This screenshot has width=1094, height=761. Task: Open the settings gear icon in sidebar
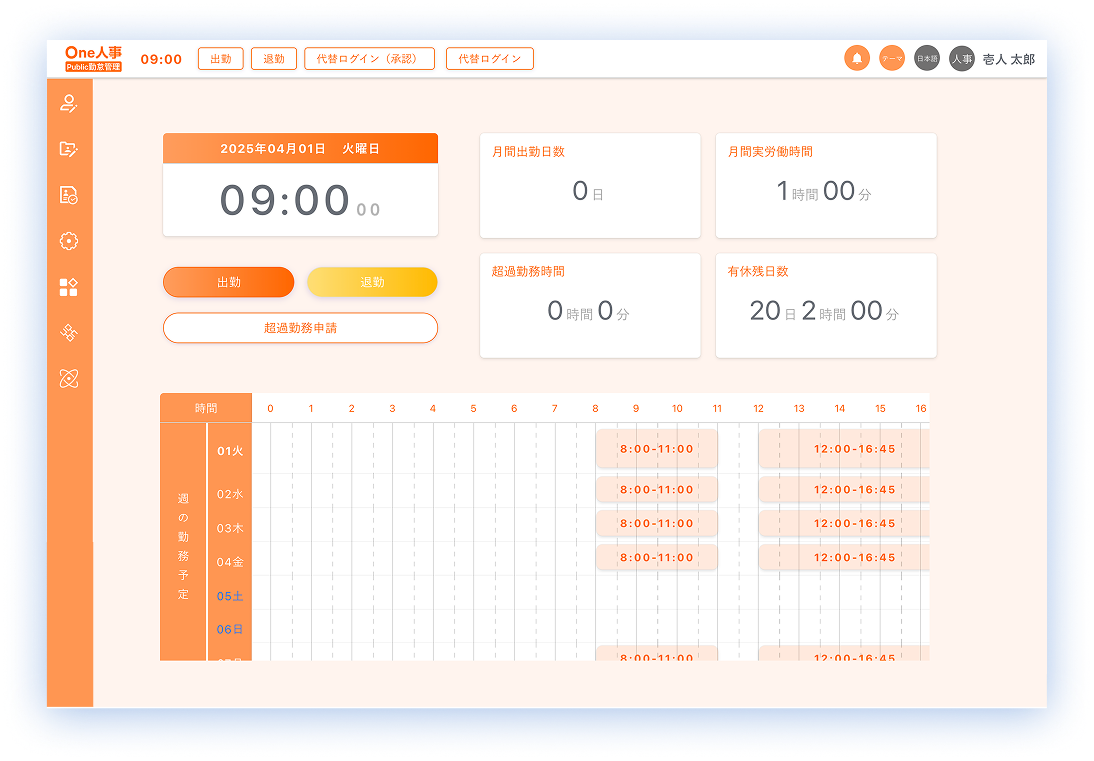[68, 241]
